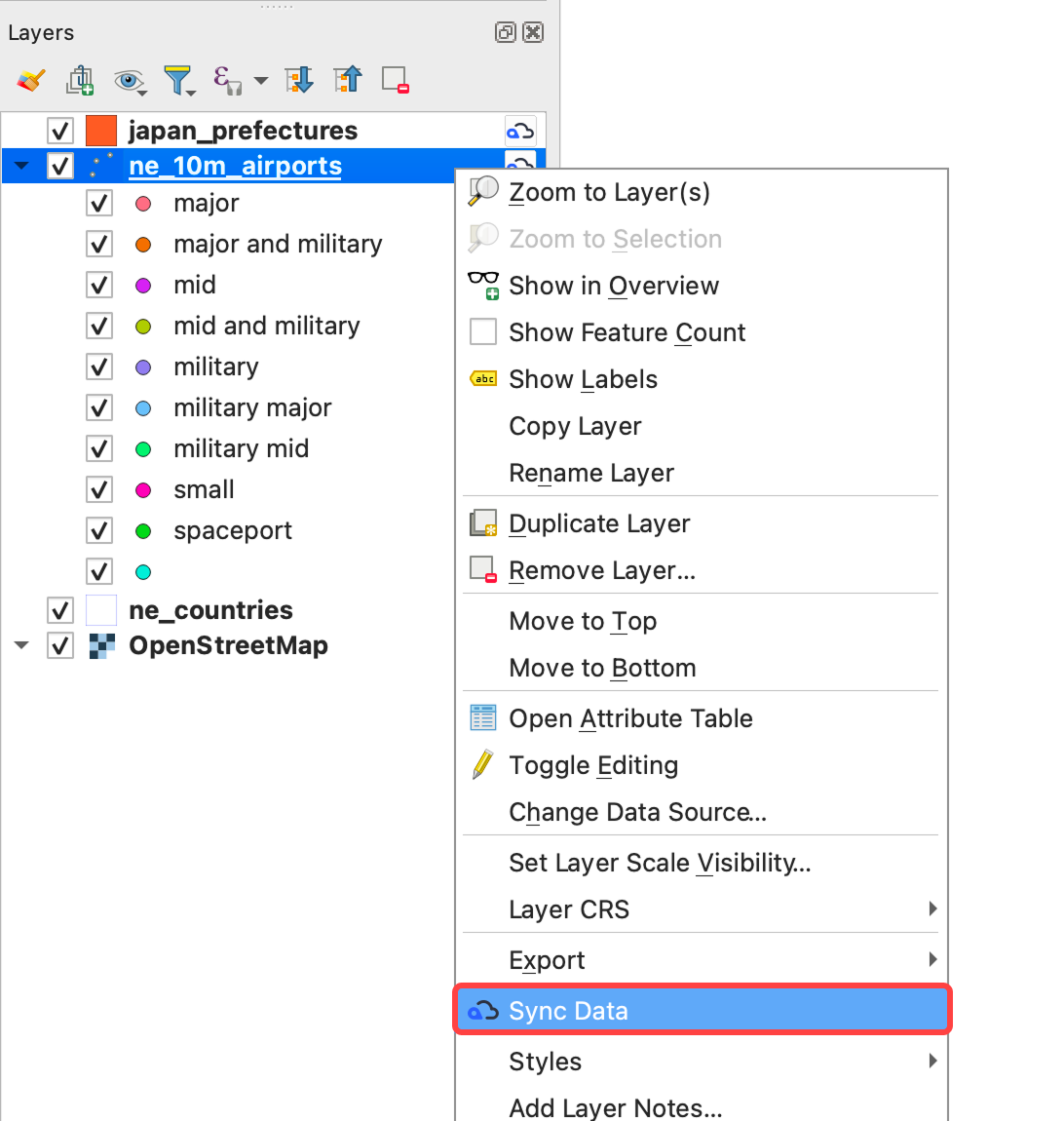Enable the Show Feature Count checkbox
The height and width of the screenshot is (1121, 1064).
[483, 332]
